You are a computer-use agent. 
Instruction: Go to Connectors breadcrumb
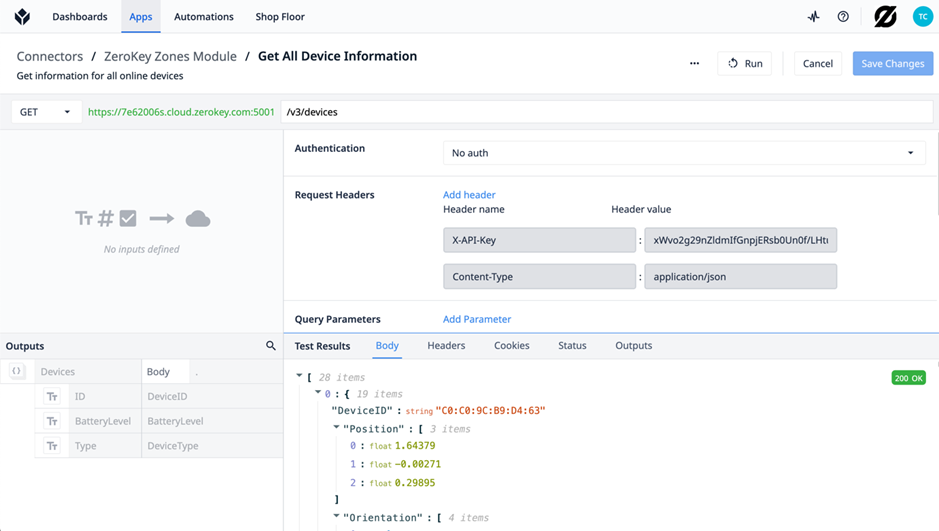coord(50,56)
